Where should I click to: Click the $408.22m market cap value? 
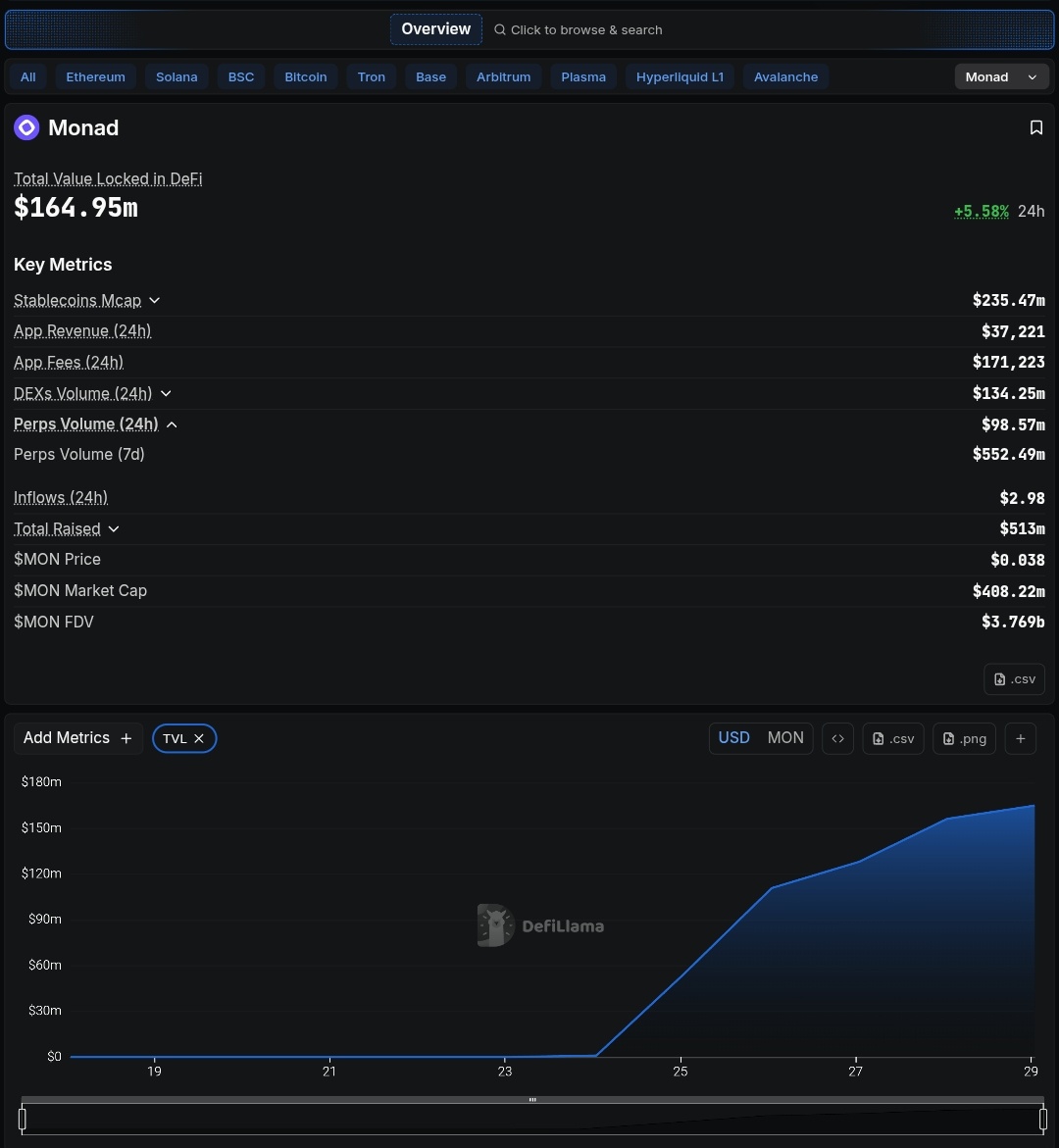(1008, 591)
